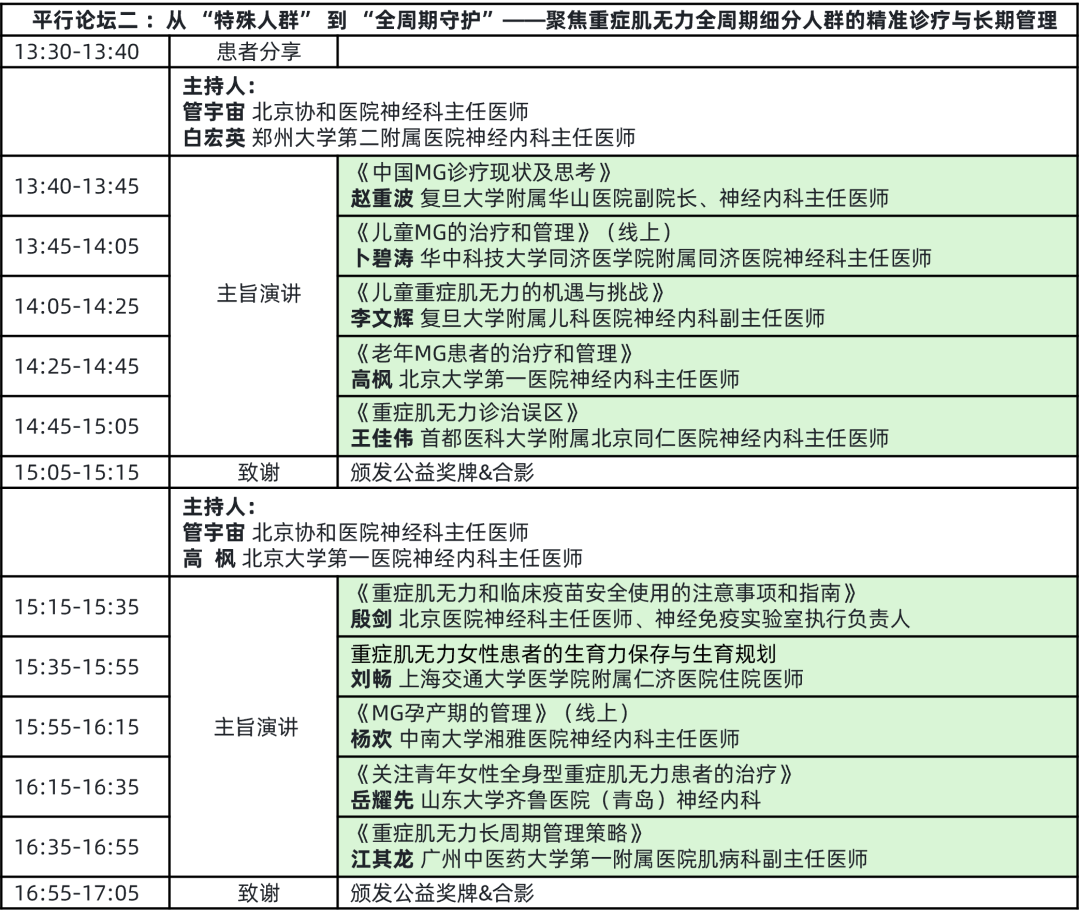Click host line 高 枫 北京大学第一医院 in second host block
This screenshot has height=918, width=1080.
(x=382, y=558)
